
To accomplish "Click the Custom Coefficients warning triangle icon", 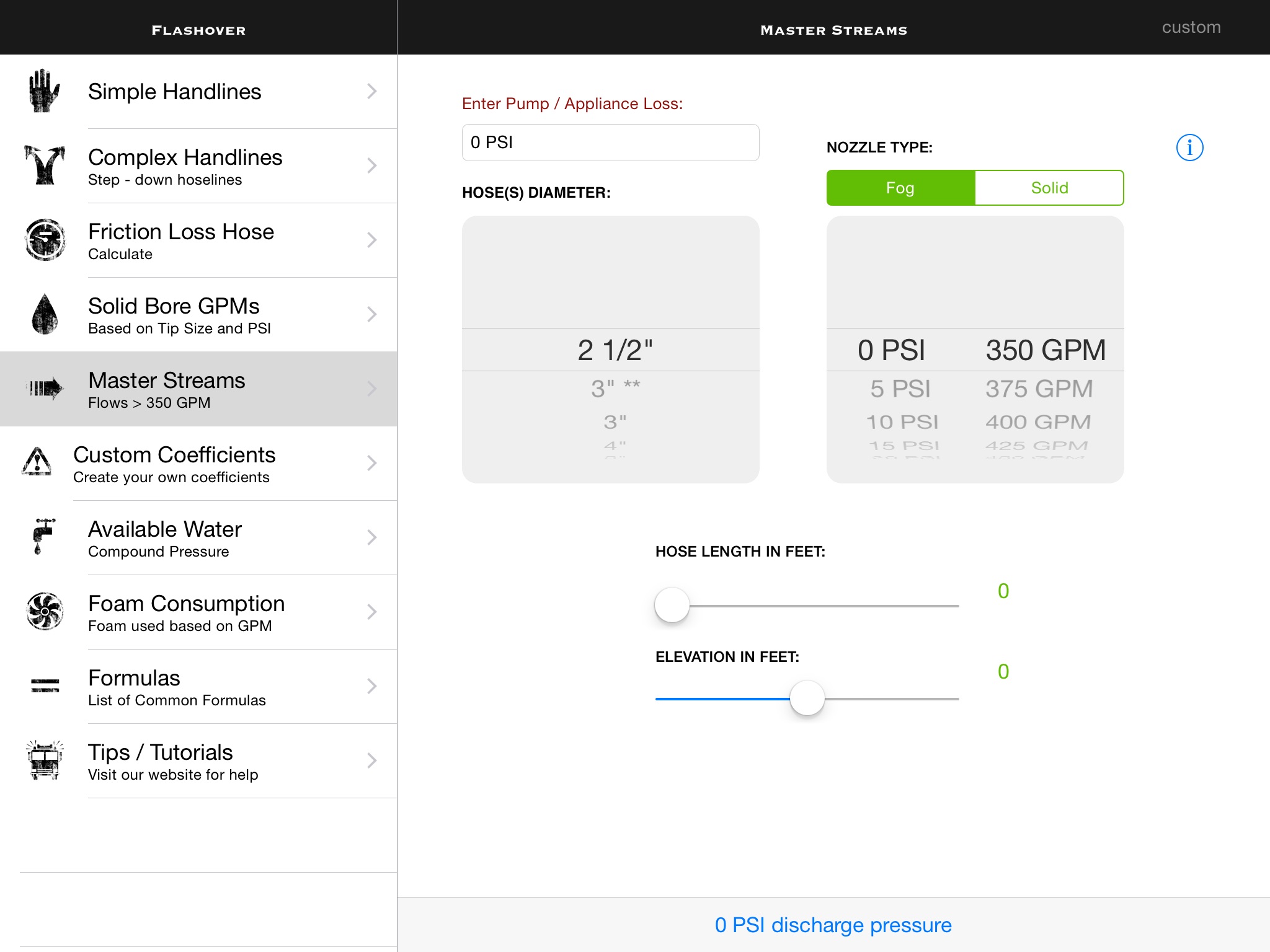I will [37, 463].
